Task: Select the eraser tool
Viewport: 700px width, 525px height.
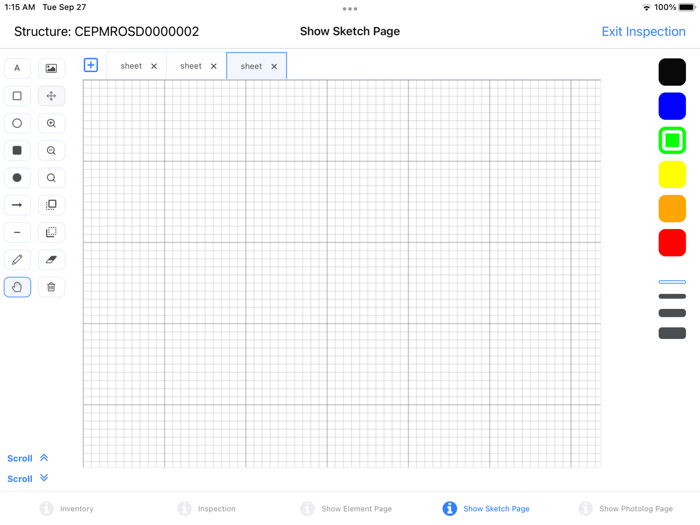Action: [x=51, y=260]
